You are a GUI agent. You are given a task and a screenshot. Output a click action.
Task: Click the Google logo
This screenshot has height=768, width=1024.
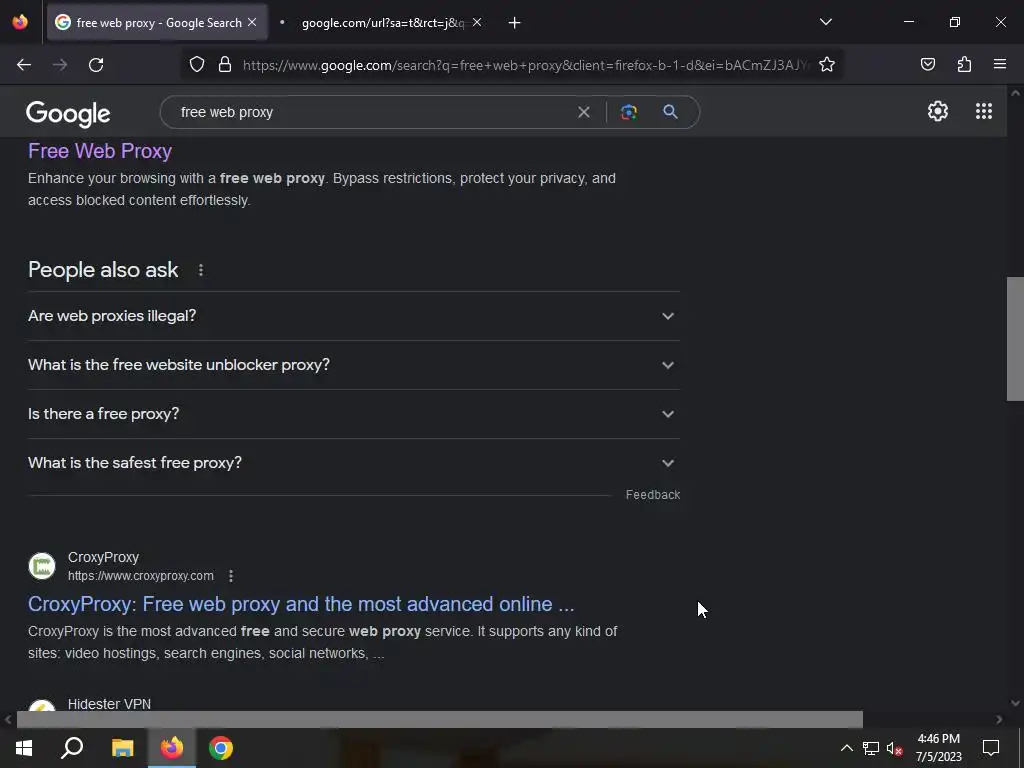pos(68,114)
